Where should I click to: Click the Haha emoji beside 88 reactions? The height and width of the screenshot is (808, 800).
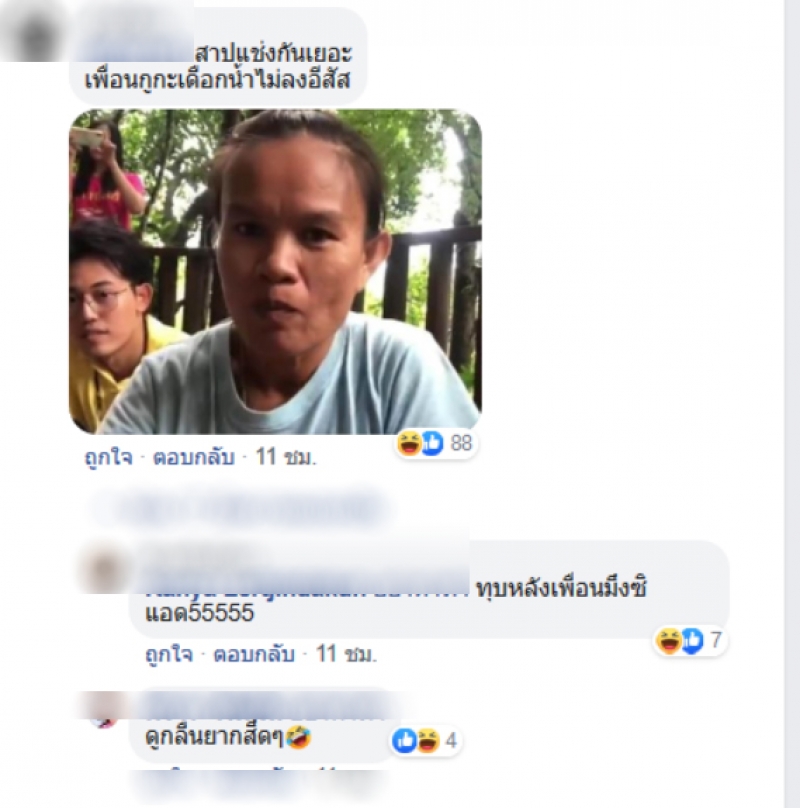tap(409, 443)
